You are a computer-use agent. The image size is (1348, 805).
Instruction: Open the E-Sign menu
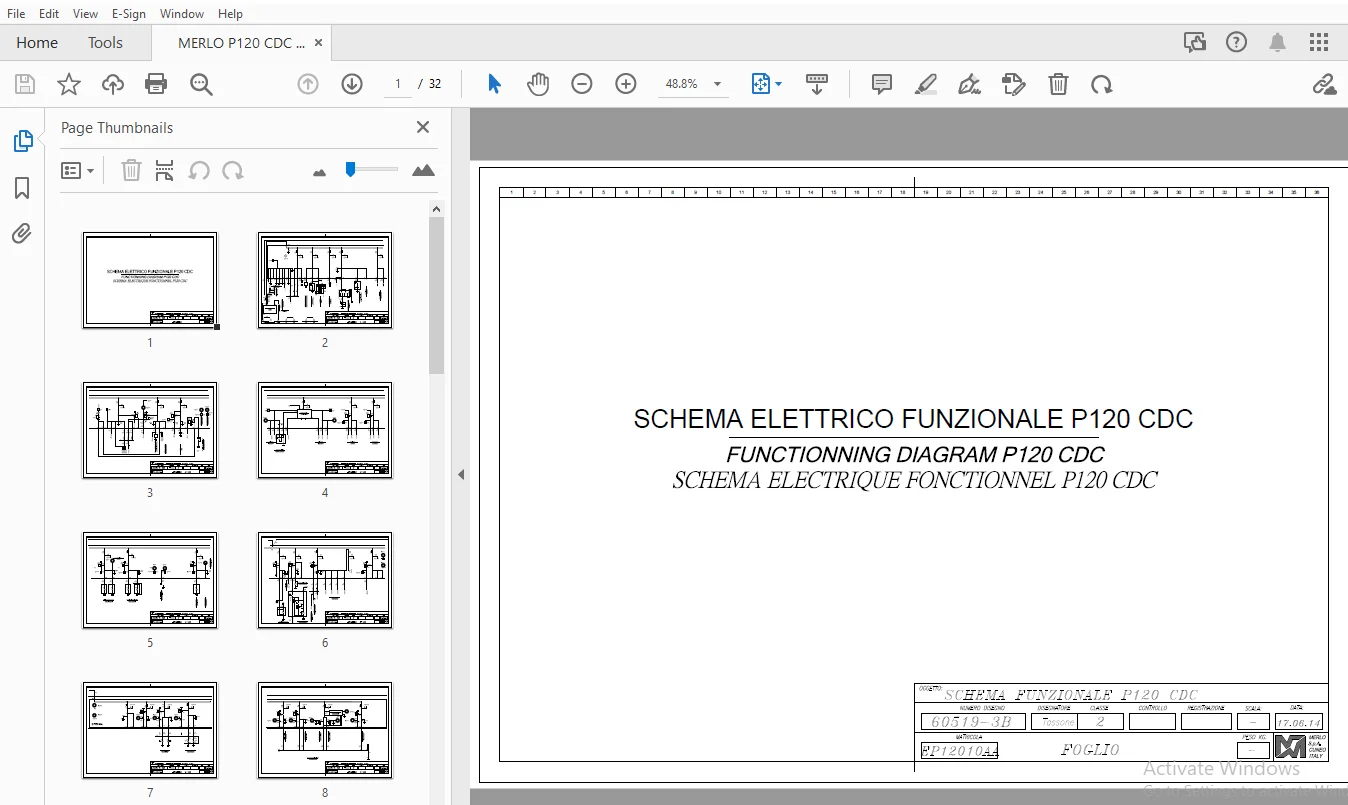tap(129, 13)
